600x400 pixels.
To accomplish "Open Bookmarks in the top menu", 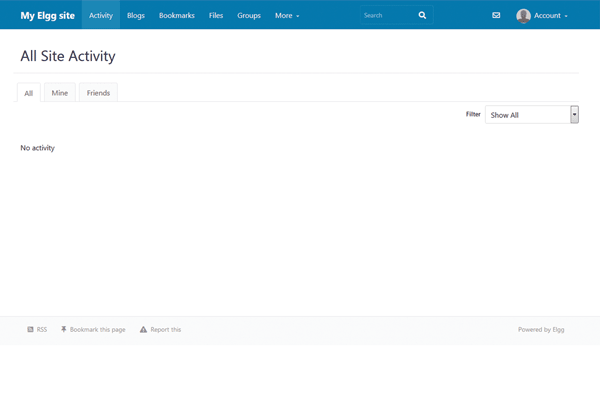I will click(x=177, y=16).
